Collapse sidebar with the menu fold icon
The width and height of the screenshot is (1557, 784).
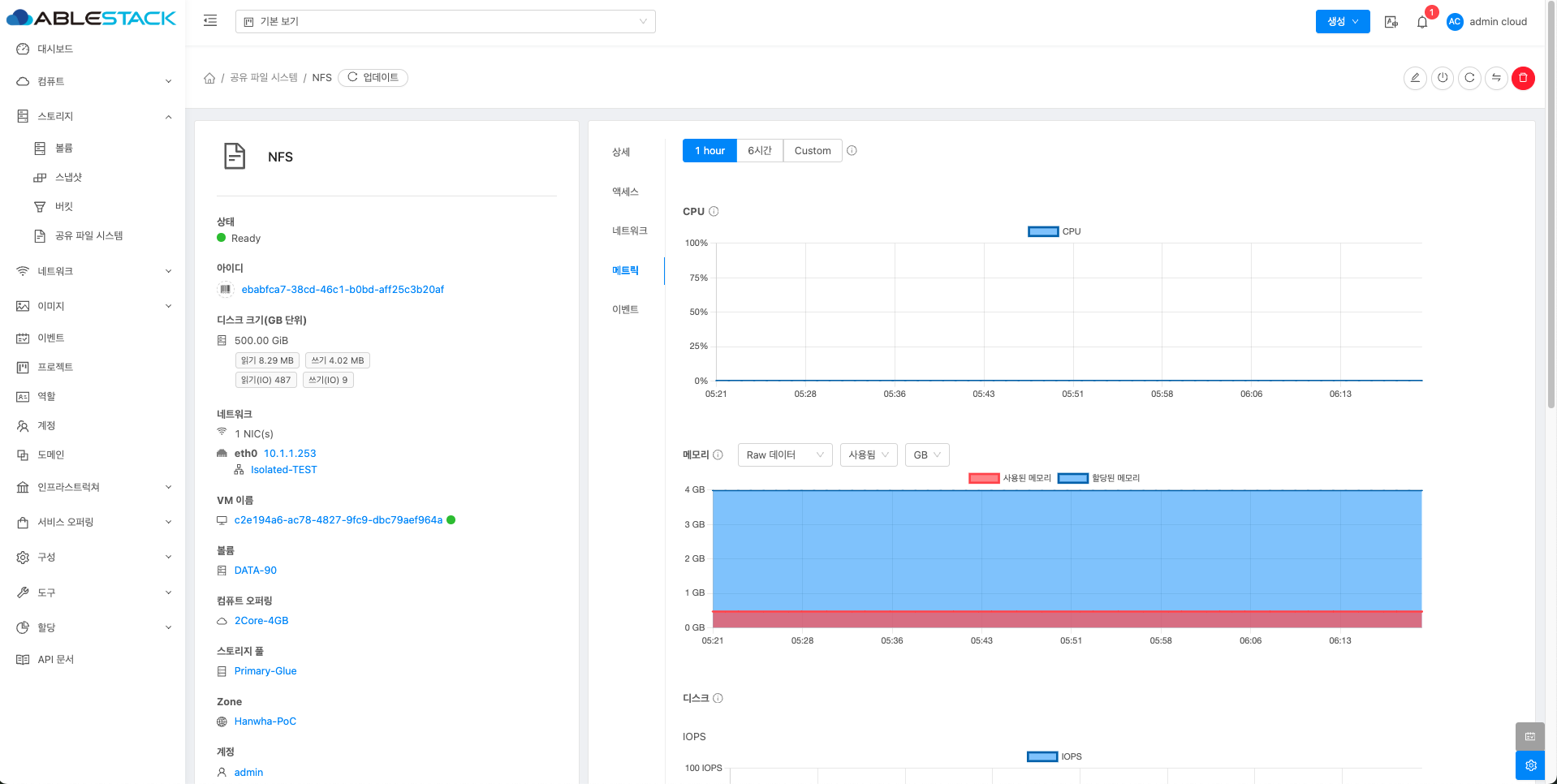coord(210,21)
